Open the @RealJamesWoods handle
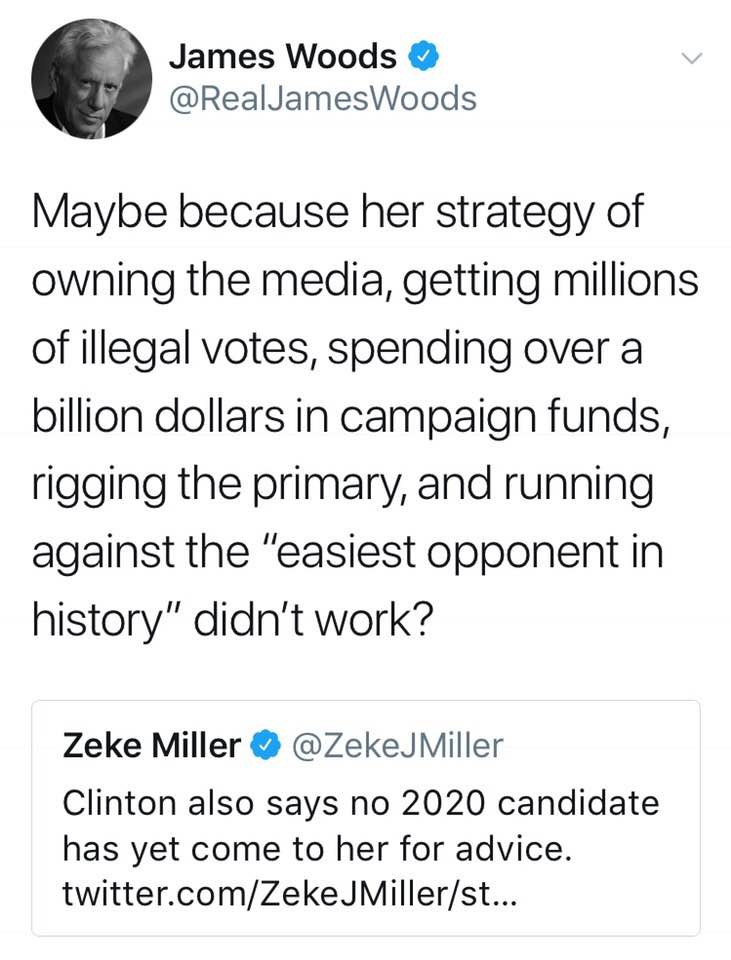Viewport: 731px width, 960px height. click(323, 98)
